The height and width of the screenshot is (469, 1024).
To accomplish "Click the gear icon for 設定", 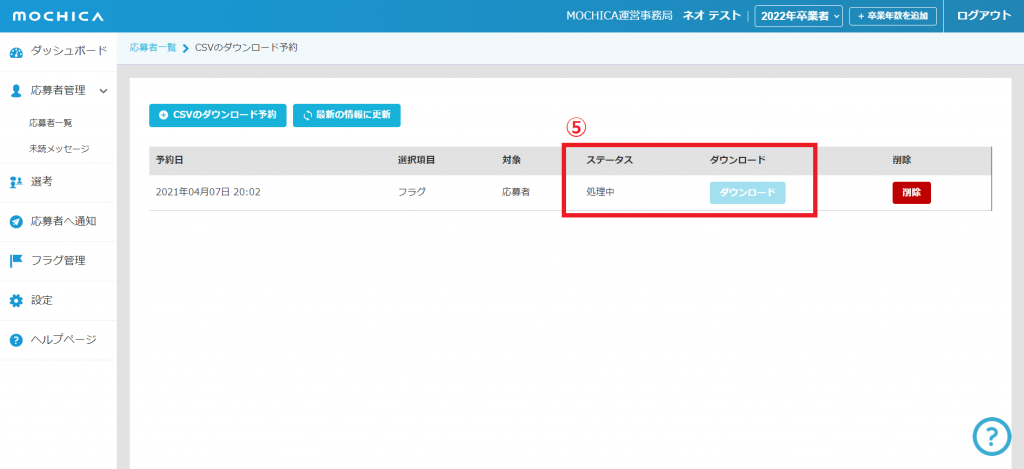I will 16,300.
